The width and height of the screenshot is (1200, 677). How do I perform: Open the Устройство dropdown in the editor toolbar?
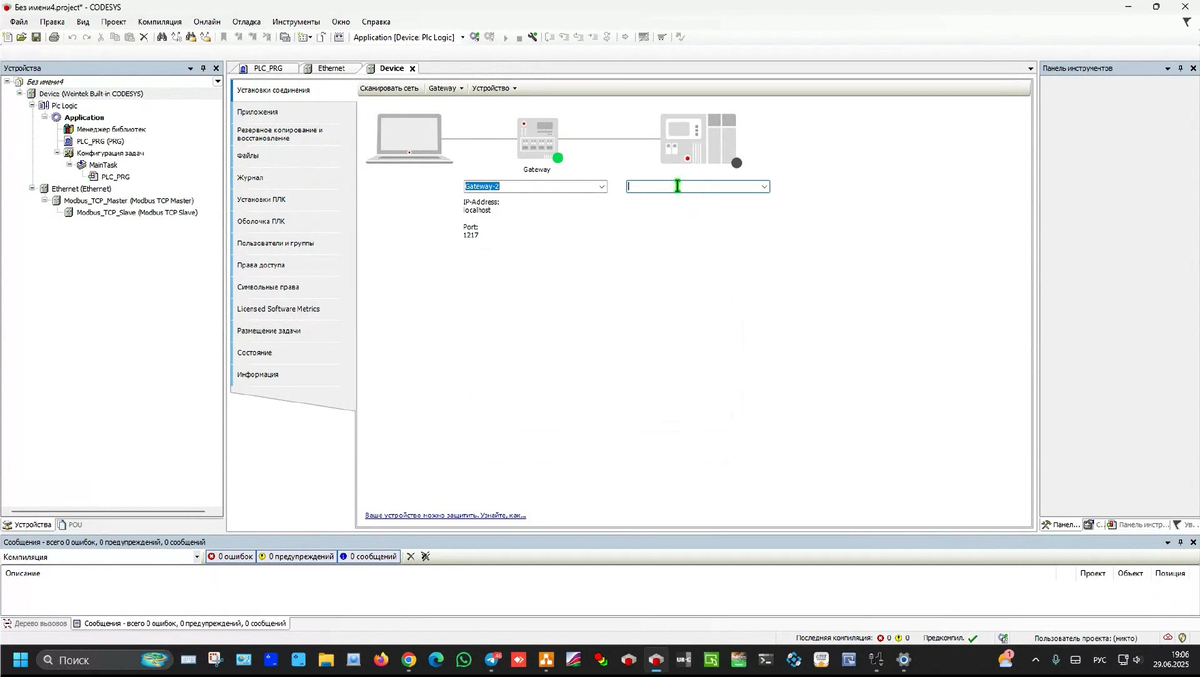click(x=494, y=88)
